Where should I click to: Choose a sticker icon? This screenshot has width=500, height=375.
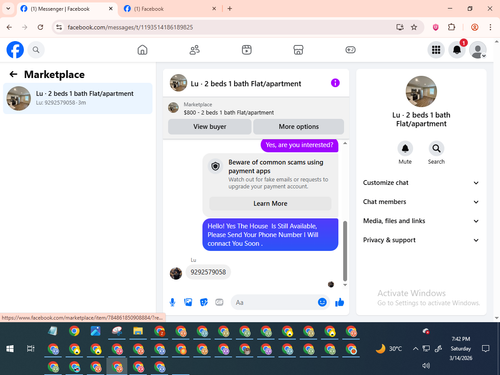coord(204,302)
